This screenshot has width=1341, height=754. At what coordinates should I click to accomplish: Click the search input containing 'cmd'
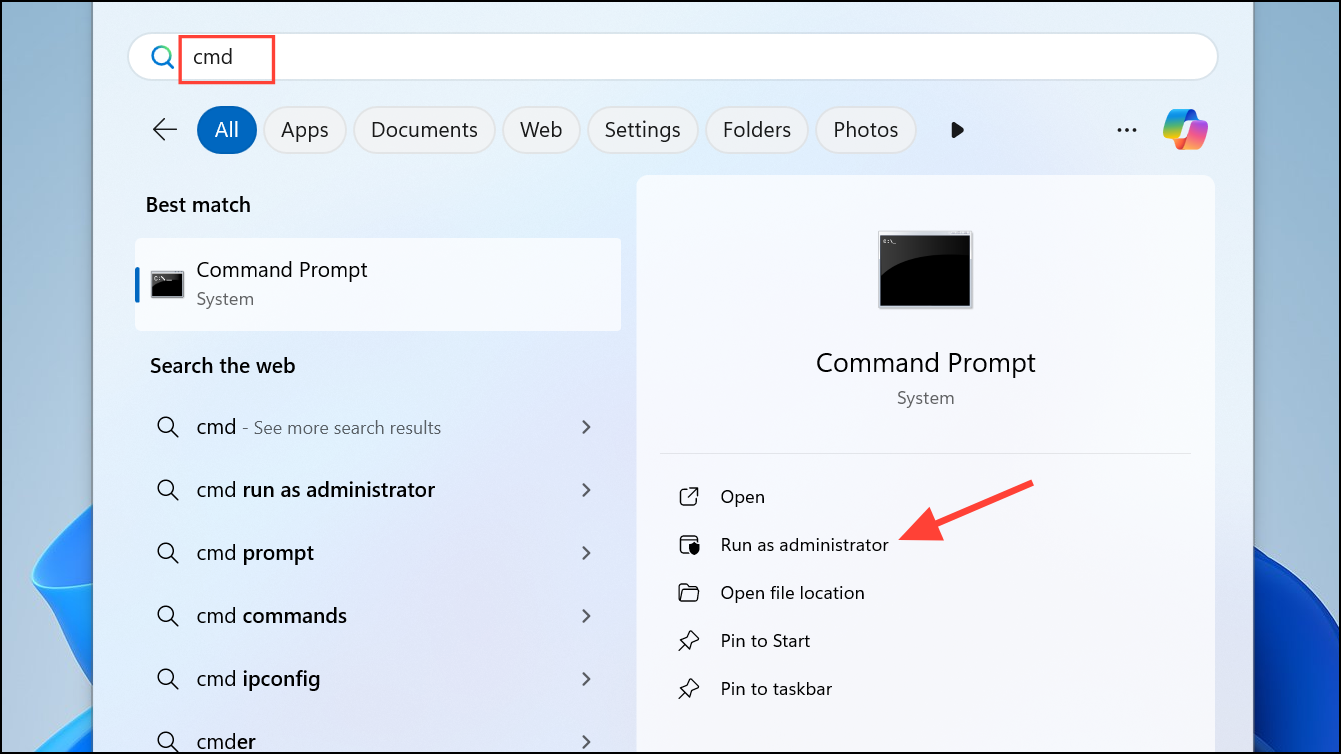pyautogui.click(x=226, y=57)
